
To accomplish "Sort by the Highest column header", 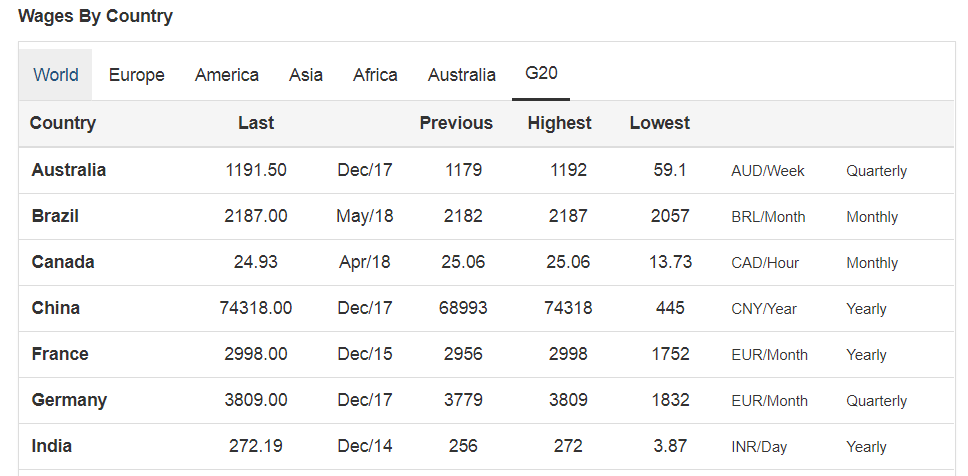I will 559,123.
